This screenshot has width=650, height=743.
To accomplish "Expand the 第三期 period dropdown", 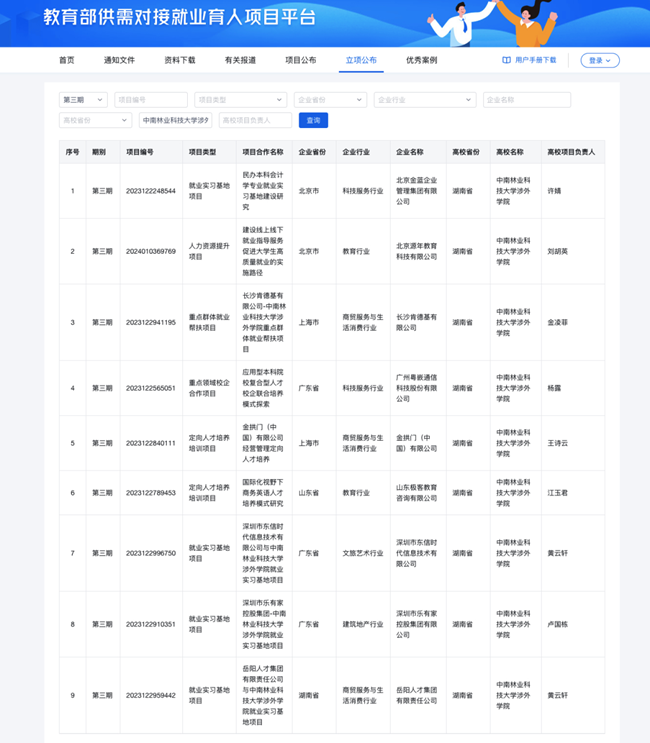I will (84, 100).
